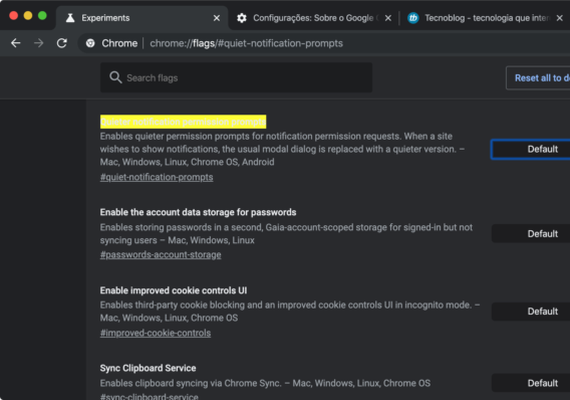Click the Chrome site info icon

90,43
